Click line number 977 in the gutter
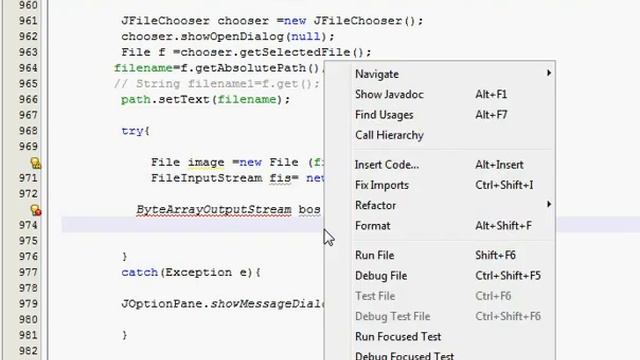The image size is (640, 360). coord(28,272)
